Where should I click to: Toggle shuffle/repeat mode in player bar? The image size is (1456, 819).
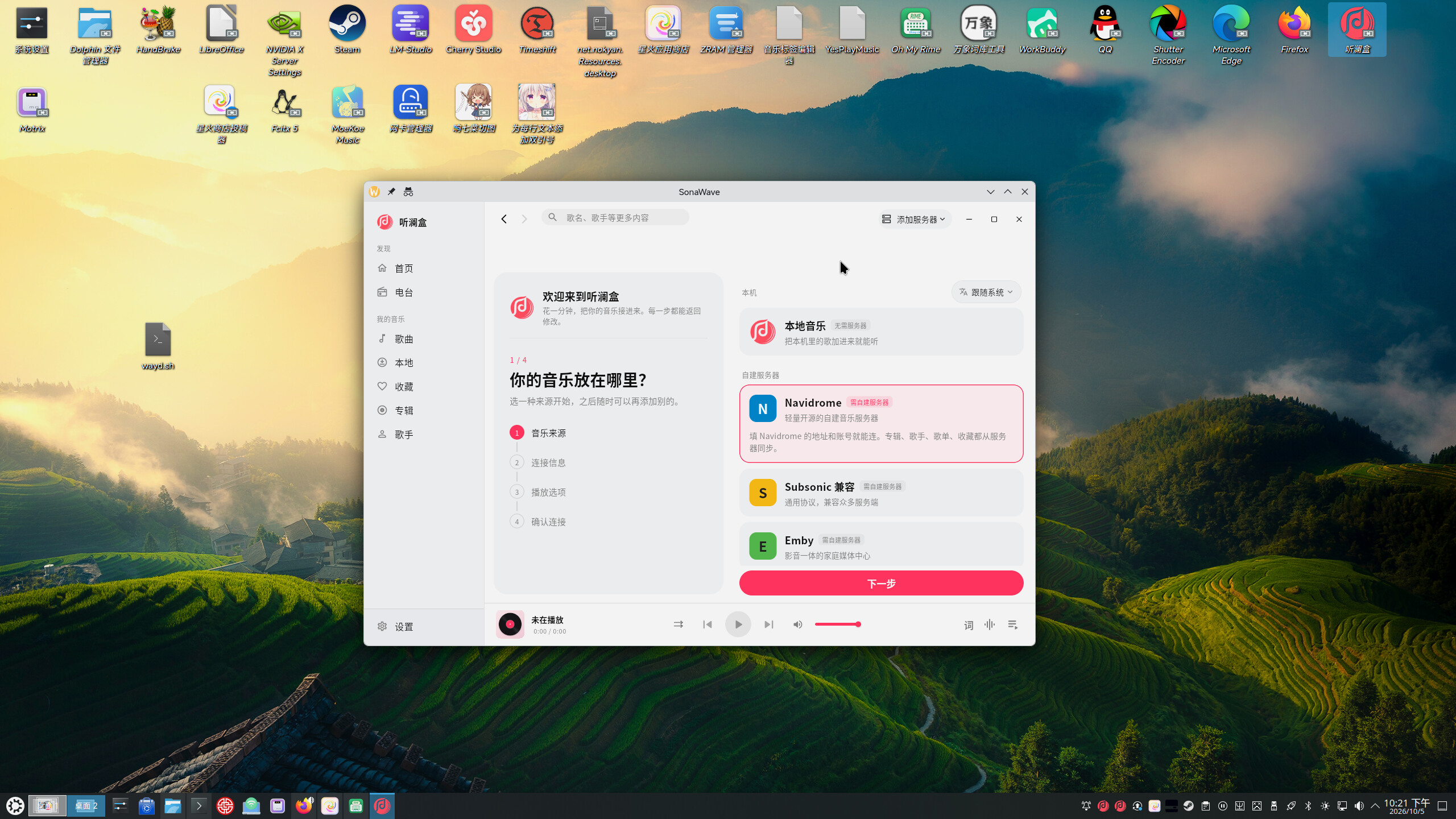[x=678, y=624]
